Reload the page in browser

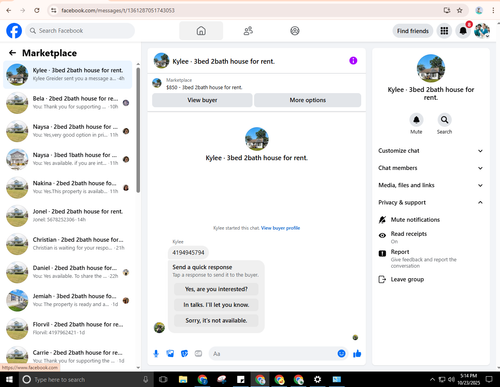pyautogui.click(x=37, y=10)
